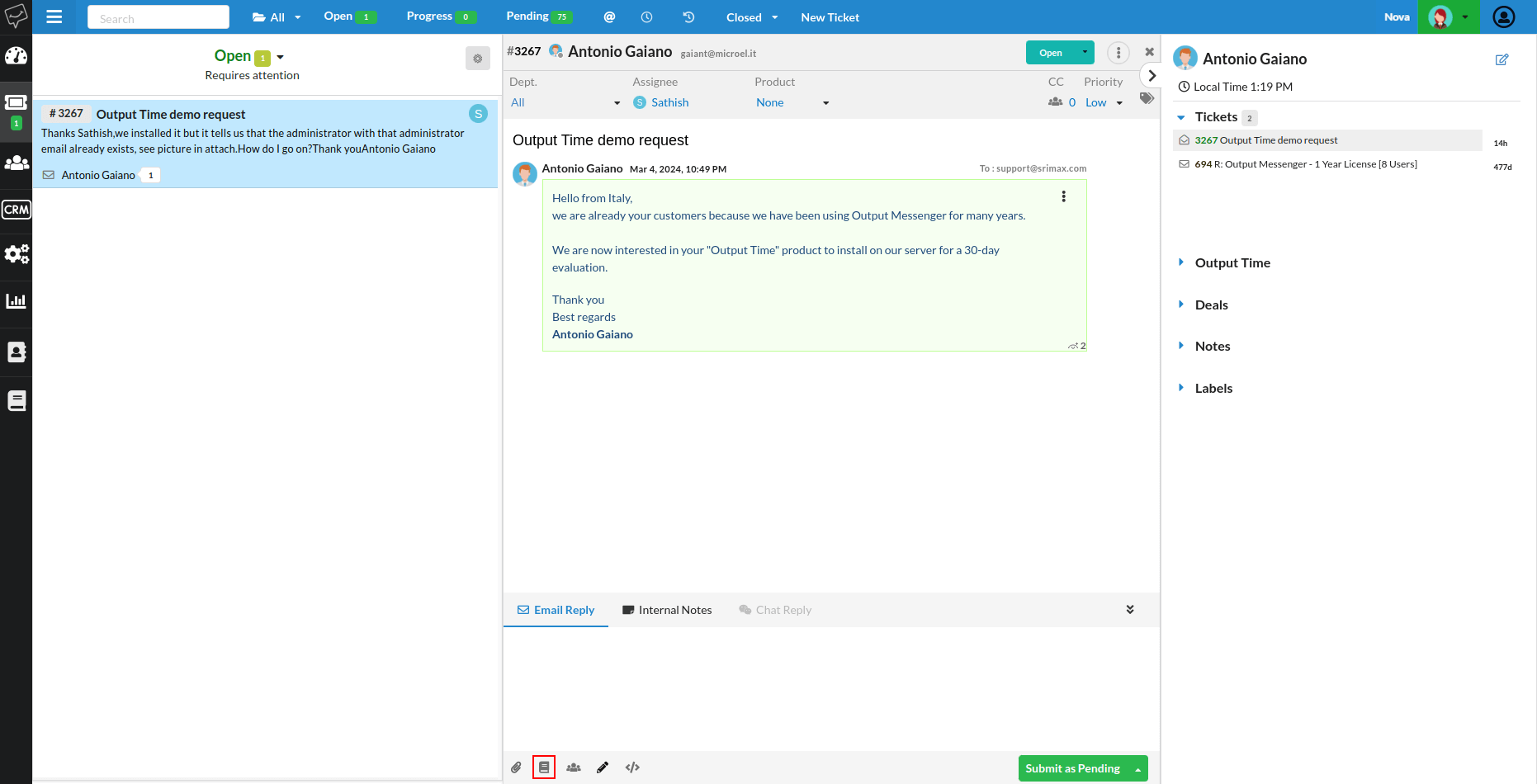Open settings gears in sidebar
Screen dimensions: 1537x784
point(16,253)
